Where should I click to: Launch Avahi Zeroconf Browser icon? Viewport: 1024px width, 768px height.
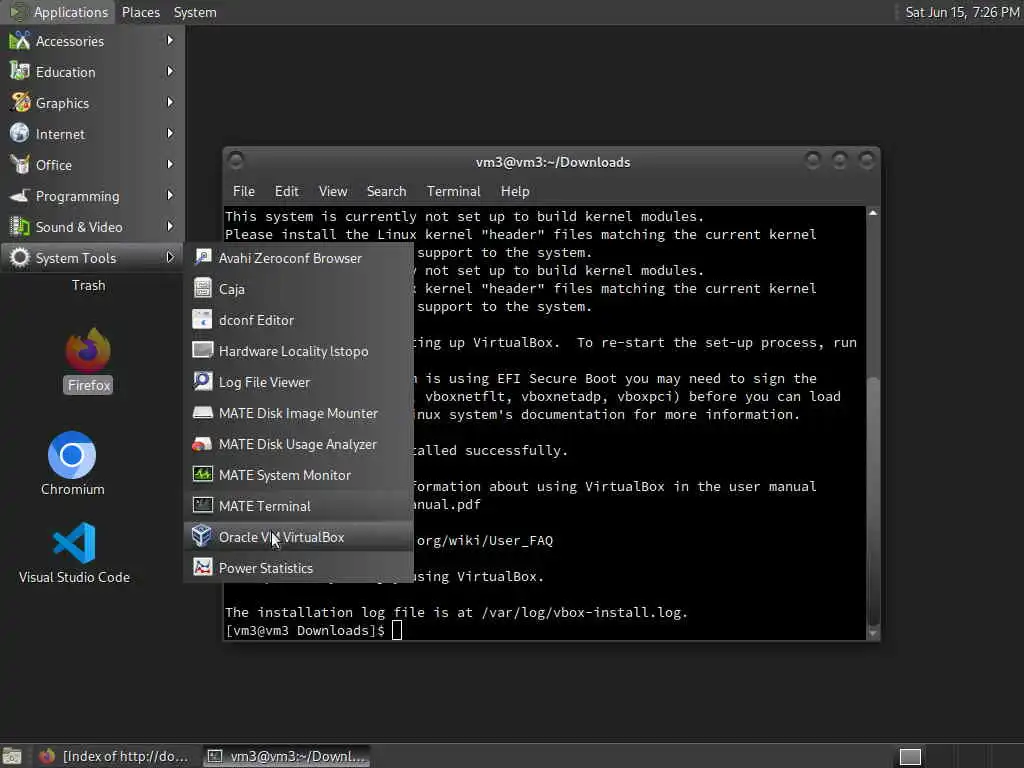tap(202, 257)
